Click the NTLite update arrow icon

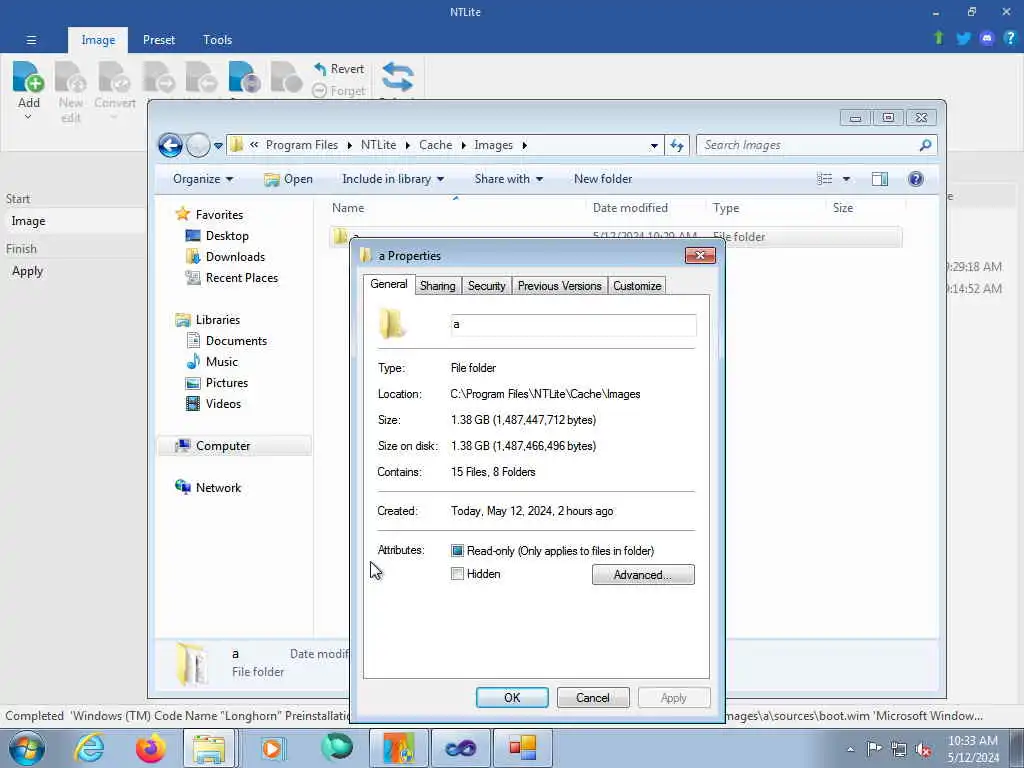[938, 38]
